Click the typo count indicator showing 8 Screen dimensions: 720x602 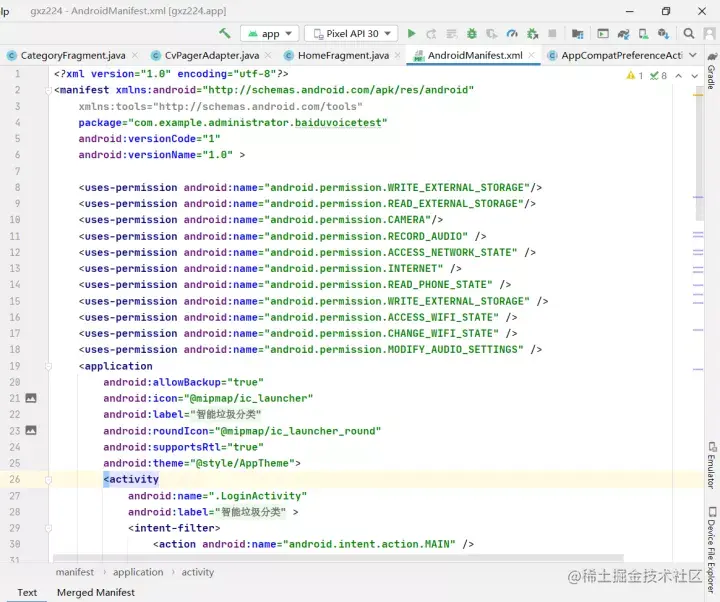click(658, 76)
